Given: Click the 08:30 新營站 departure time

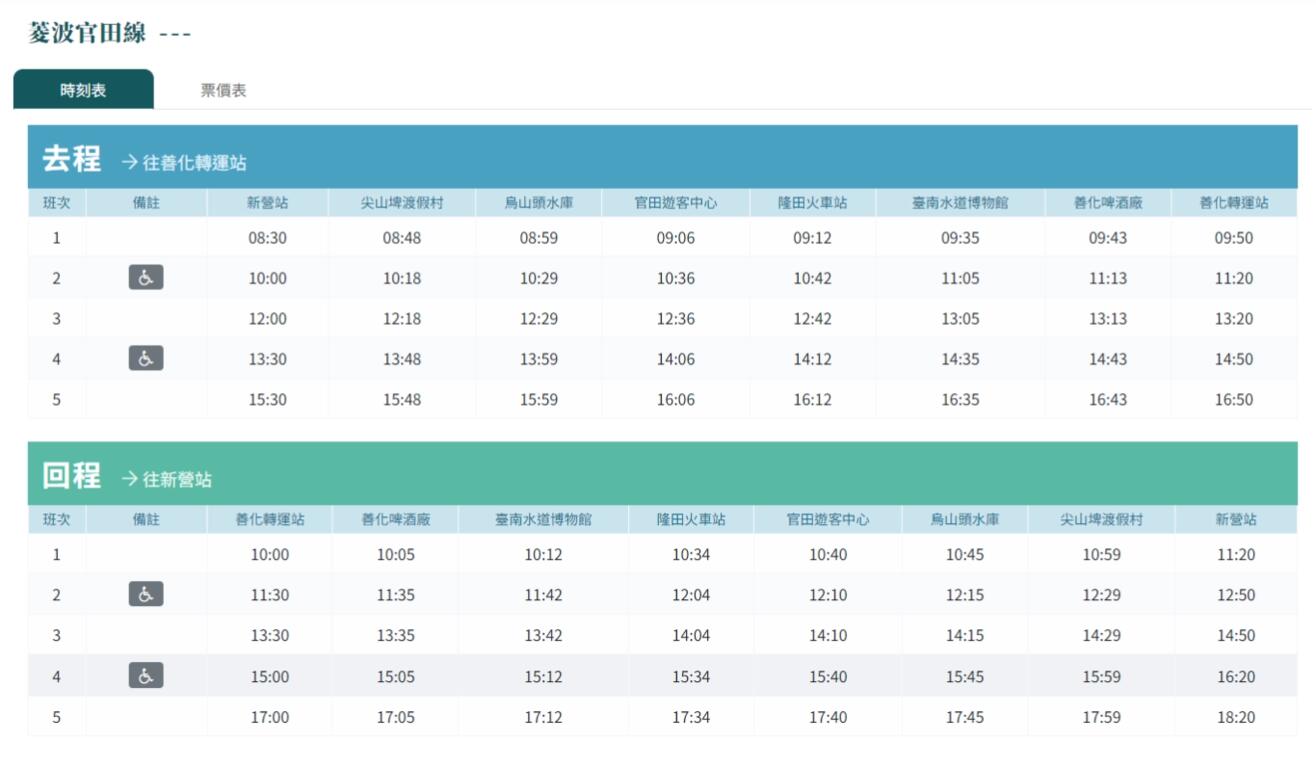Looking at the screenshot, I should 267,238.
